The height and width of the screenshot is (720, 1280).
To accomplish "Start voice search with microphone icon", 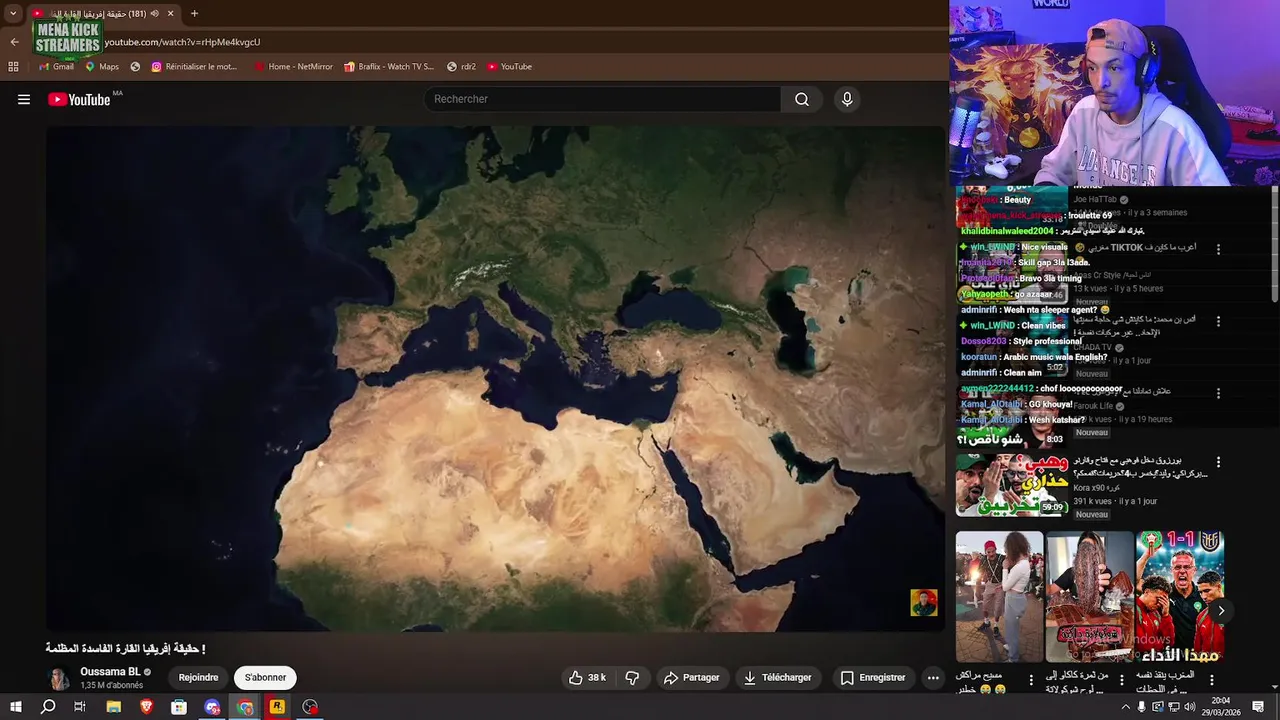I will (x=847, y=99).
